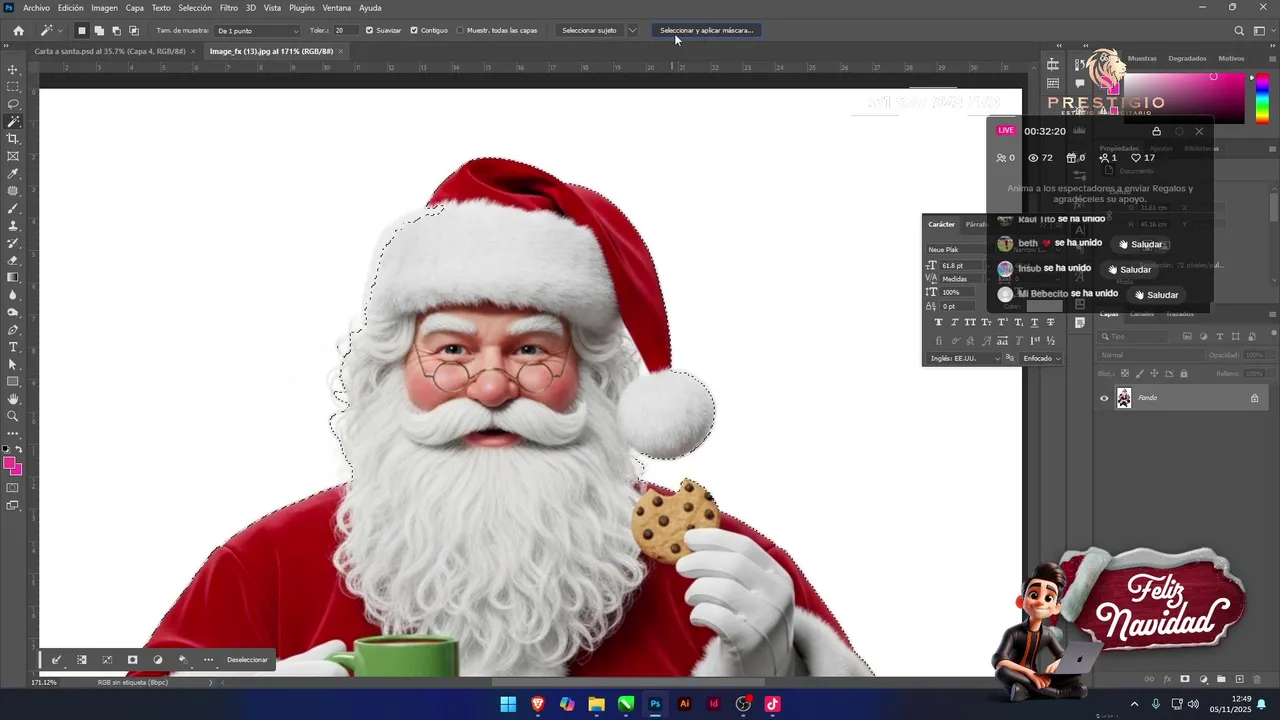This screenshot has width=1280, height=720.
Task: Select the History Brush tool
Action: (x=13, y=243)
